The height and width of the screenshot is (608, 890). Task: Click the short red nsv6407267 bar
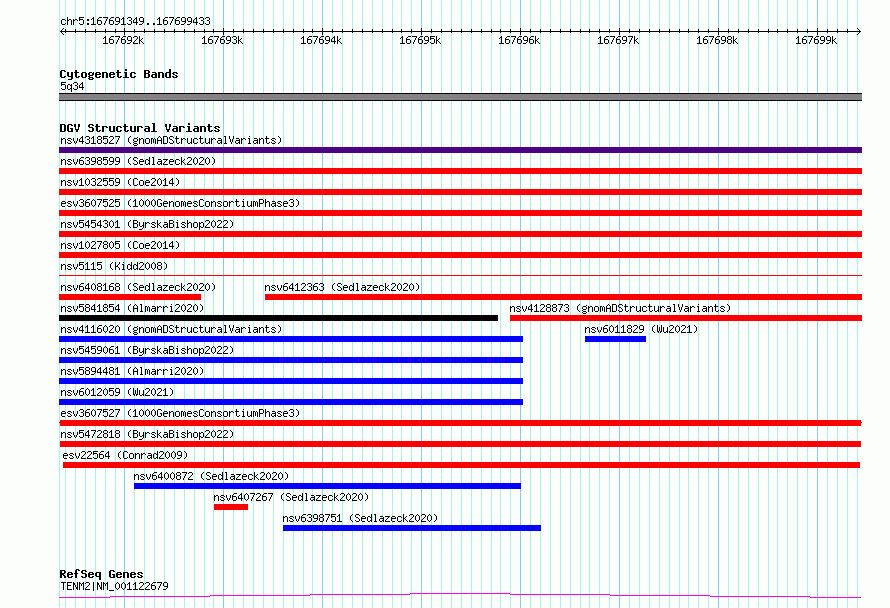(x=231, y=507)
